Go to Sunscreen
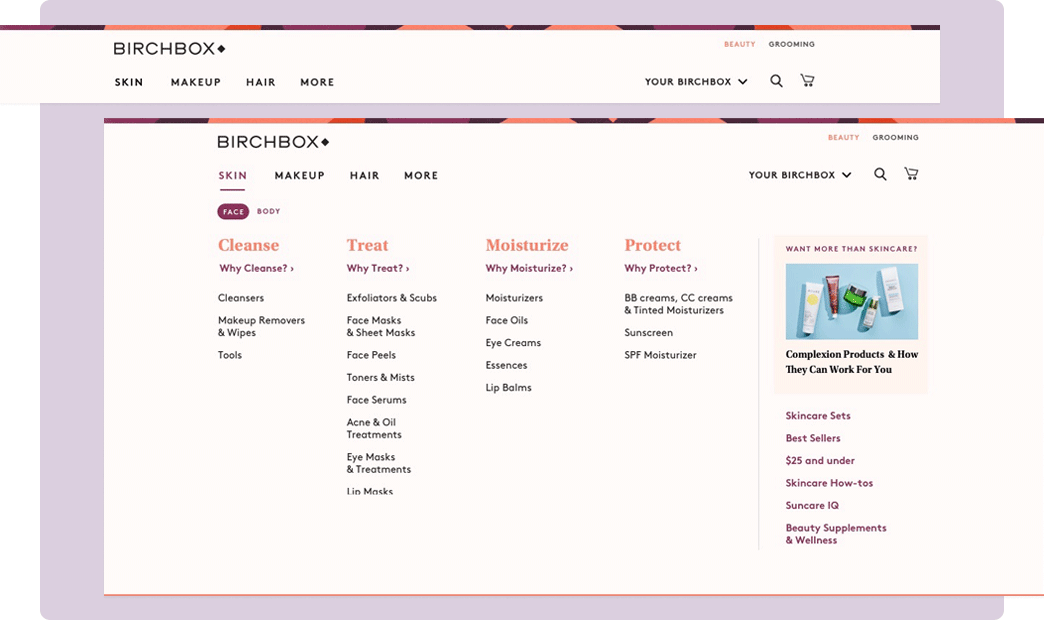 [x=649, y=332]
